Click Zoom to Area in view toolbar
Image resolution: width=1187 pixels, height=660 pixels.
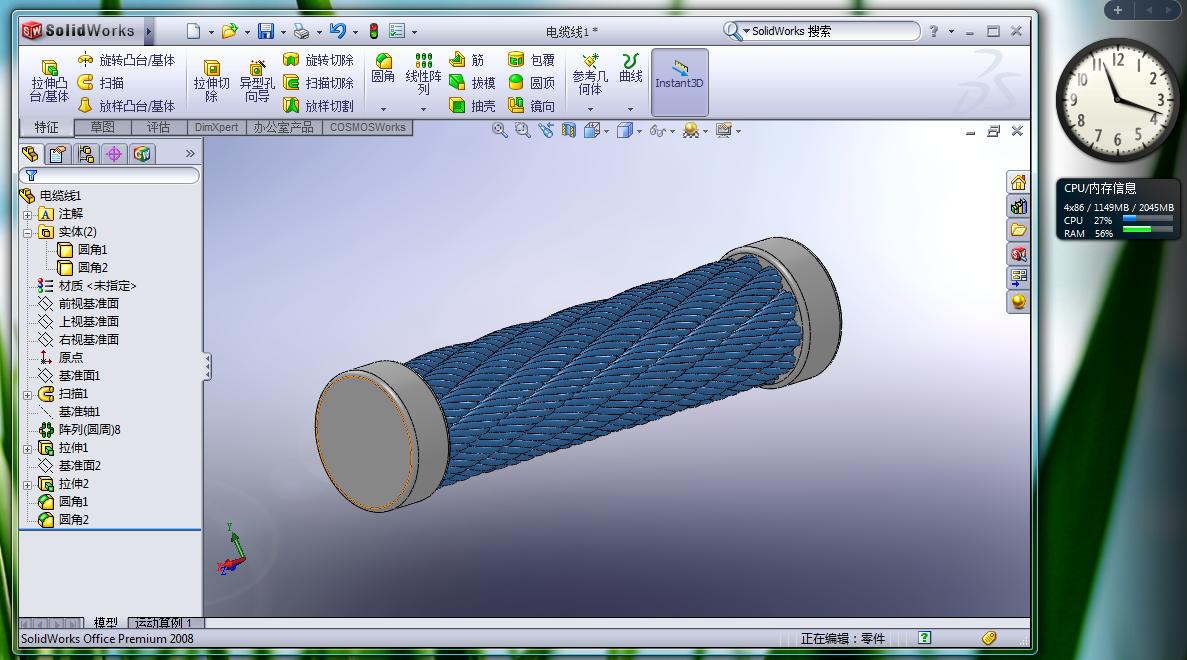tap(522, 130)
